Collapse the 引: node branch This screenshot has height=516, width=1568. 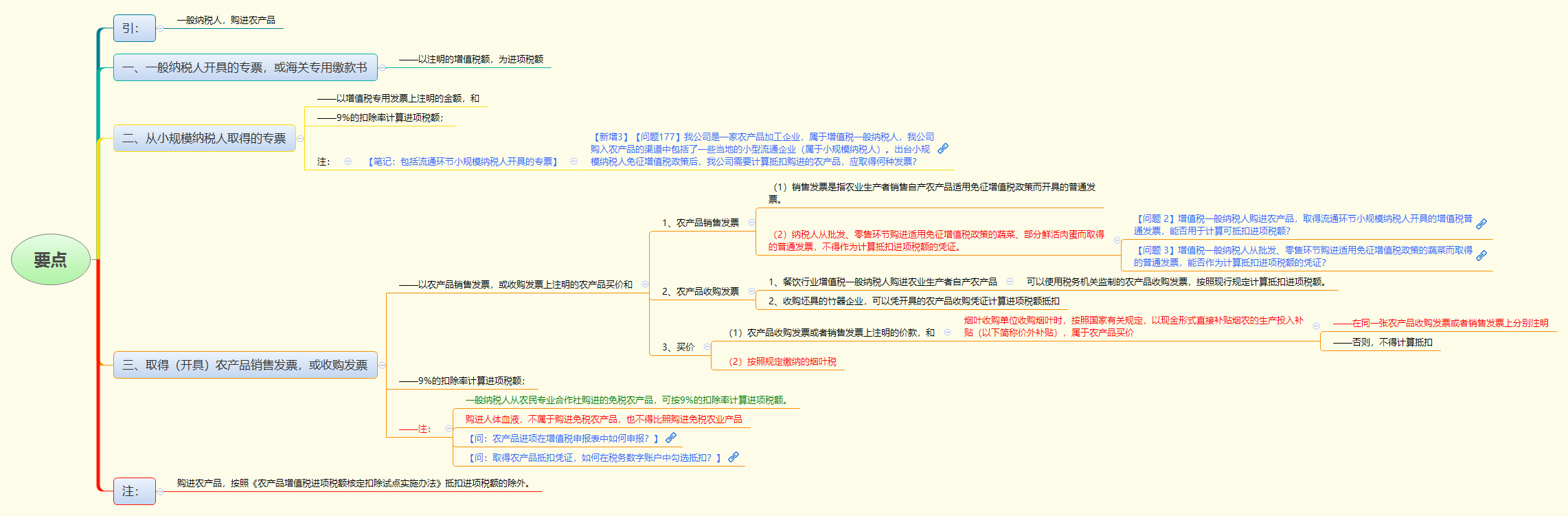point(160,29)
